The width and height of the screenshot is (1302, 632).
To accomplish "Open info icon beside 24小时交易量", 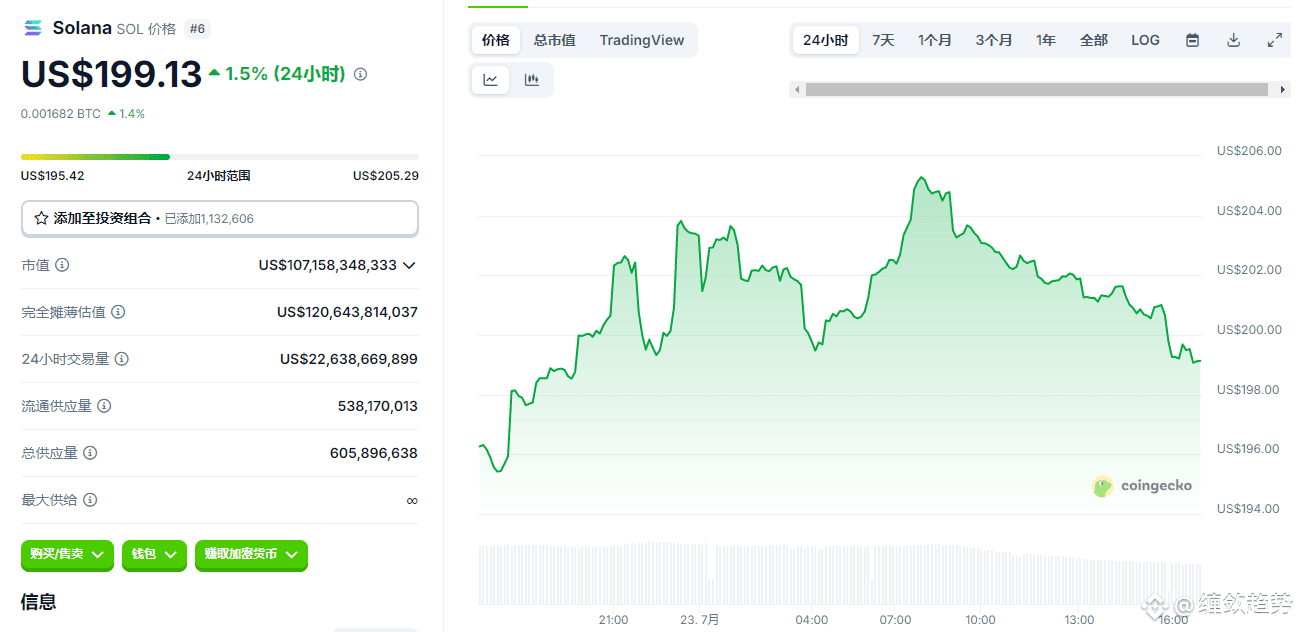I will [x=121, y=359].
